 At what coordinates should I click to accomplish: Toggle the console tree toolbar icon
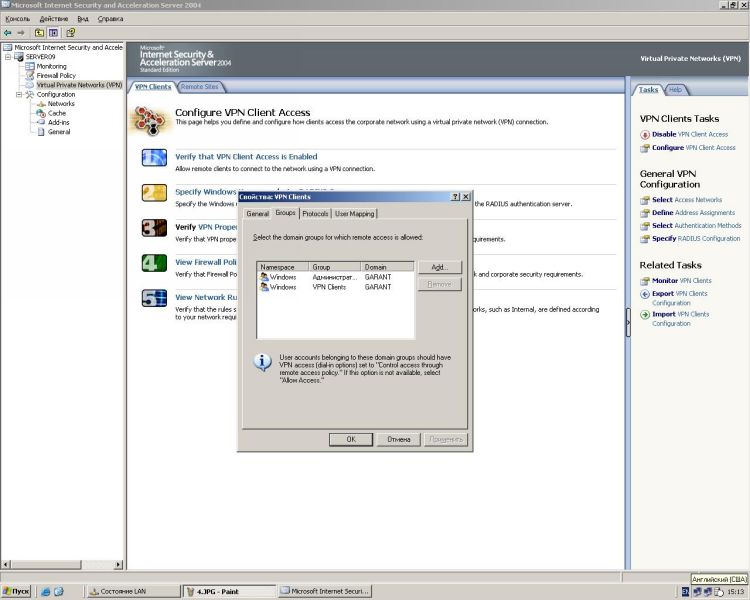[53, 33]
